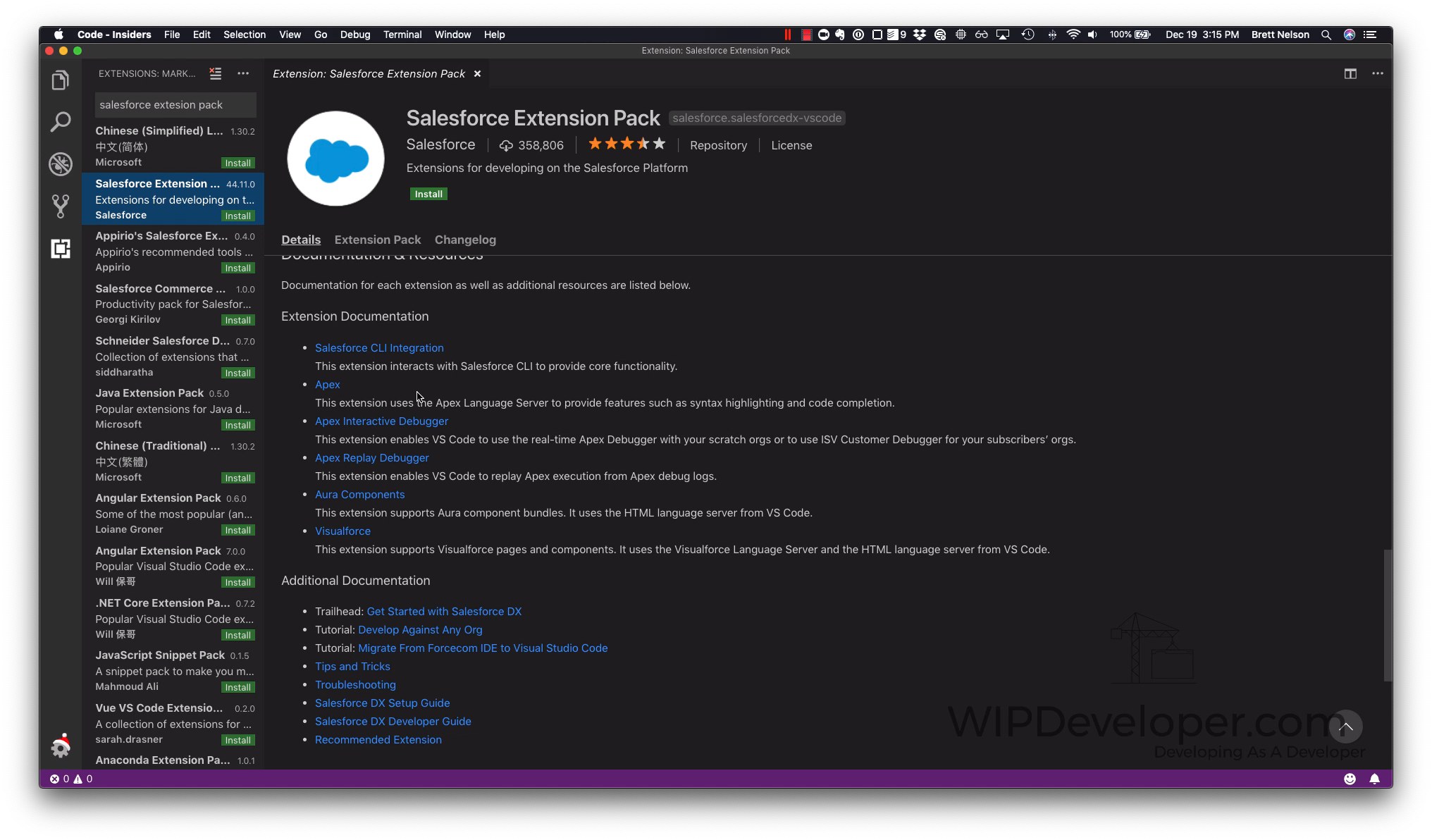The height and width of the screenshot is (840, 1432).
Task: Click the download count cloud icon
Action: point(506,145)
